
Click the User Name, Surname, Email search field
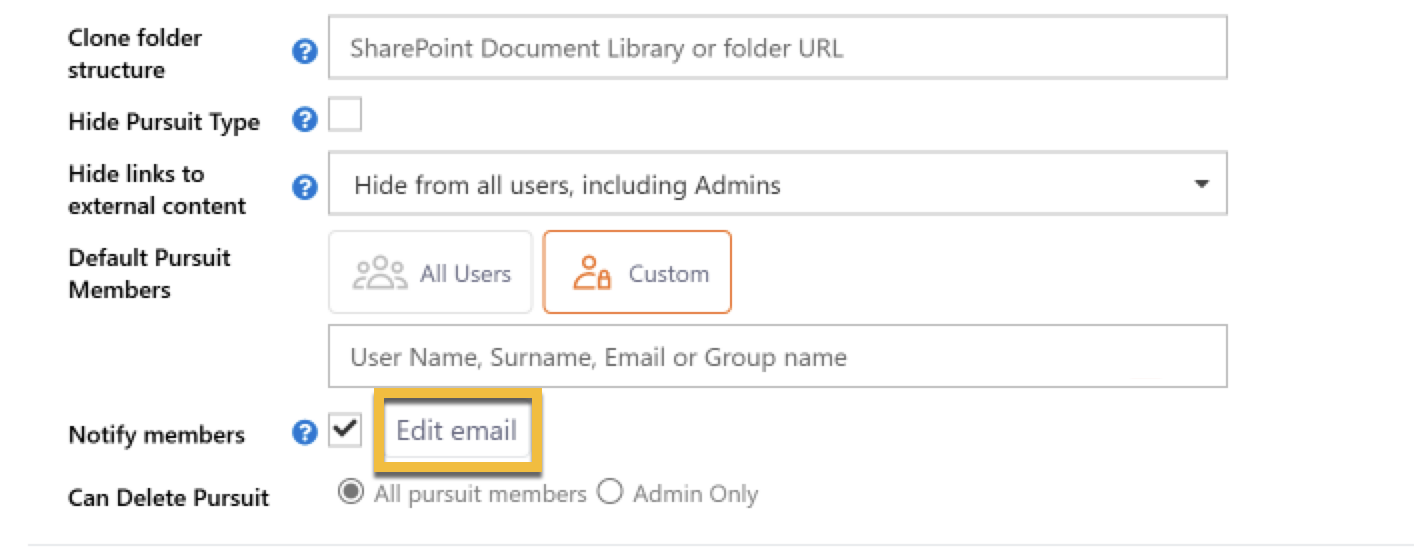click(x=777, y=357)
